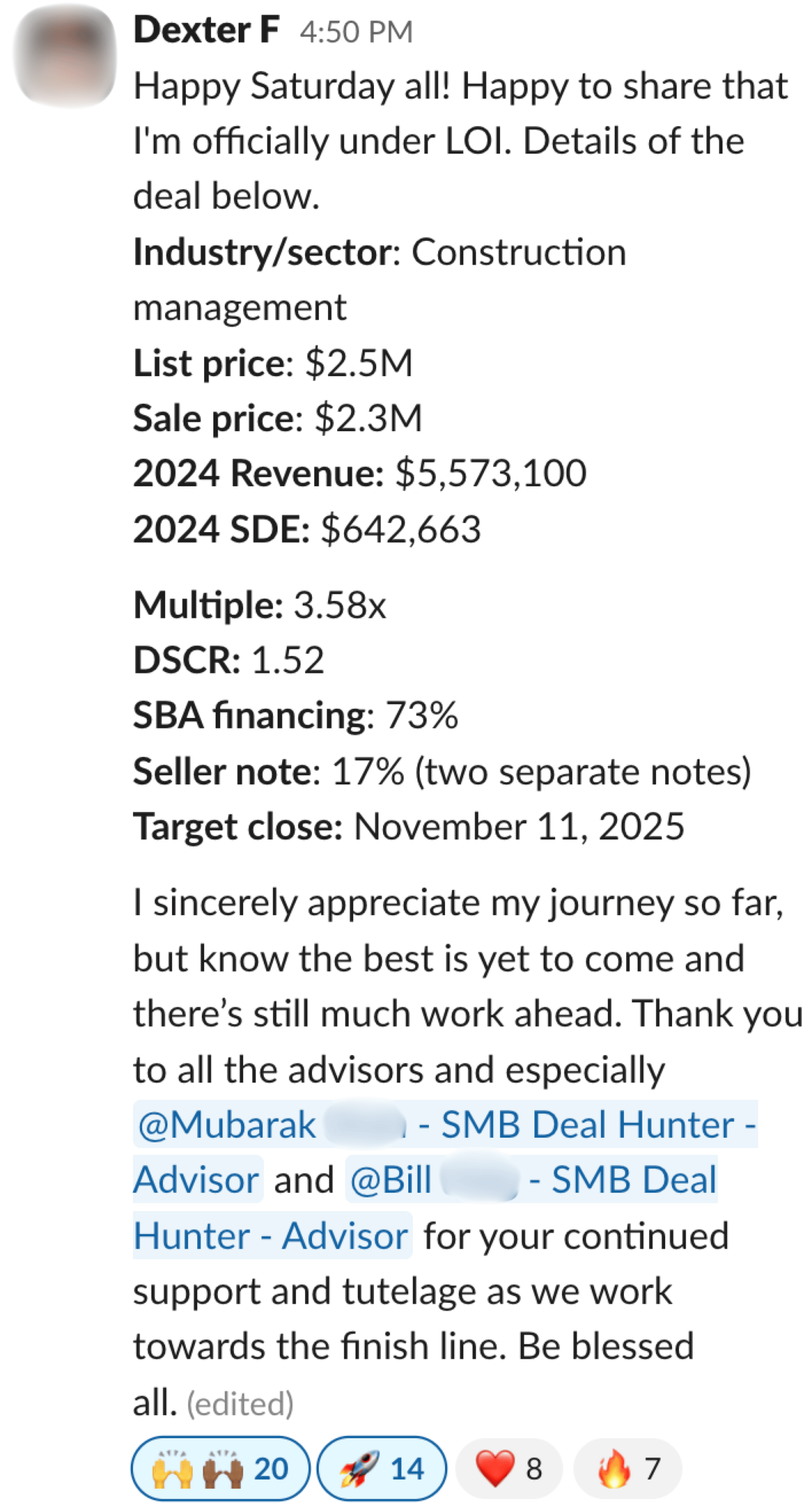
Task: Click the bold Industry/sector label
Action: tap(262, 253)
